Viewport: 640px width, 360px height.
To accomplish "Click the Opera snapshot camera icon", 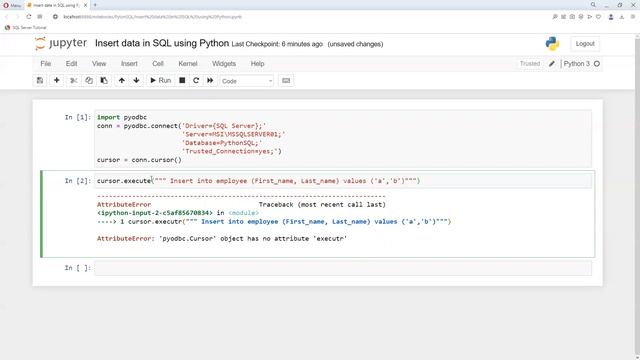I will [572, 17].
